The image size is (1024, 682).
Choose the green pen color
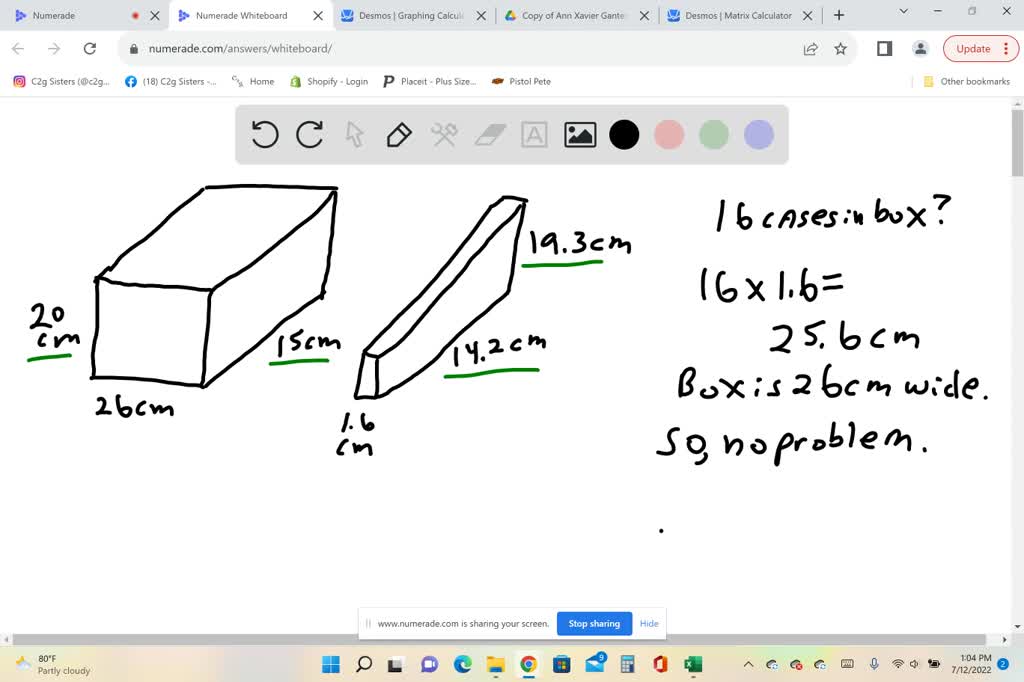tap(714, 135)
